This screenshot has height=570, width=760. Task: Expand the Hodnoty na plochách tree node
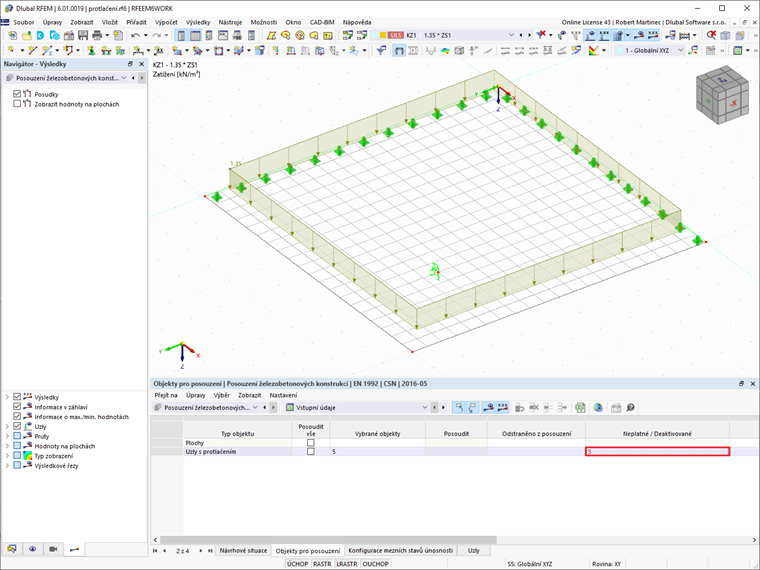(x=7, y=446)
